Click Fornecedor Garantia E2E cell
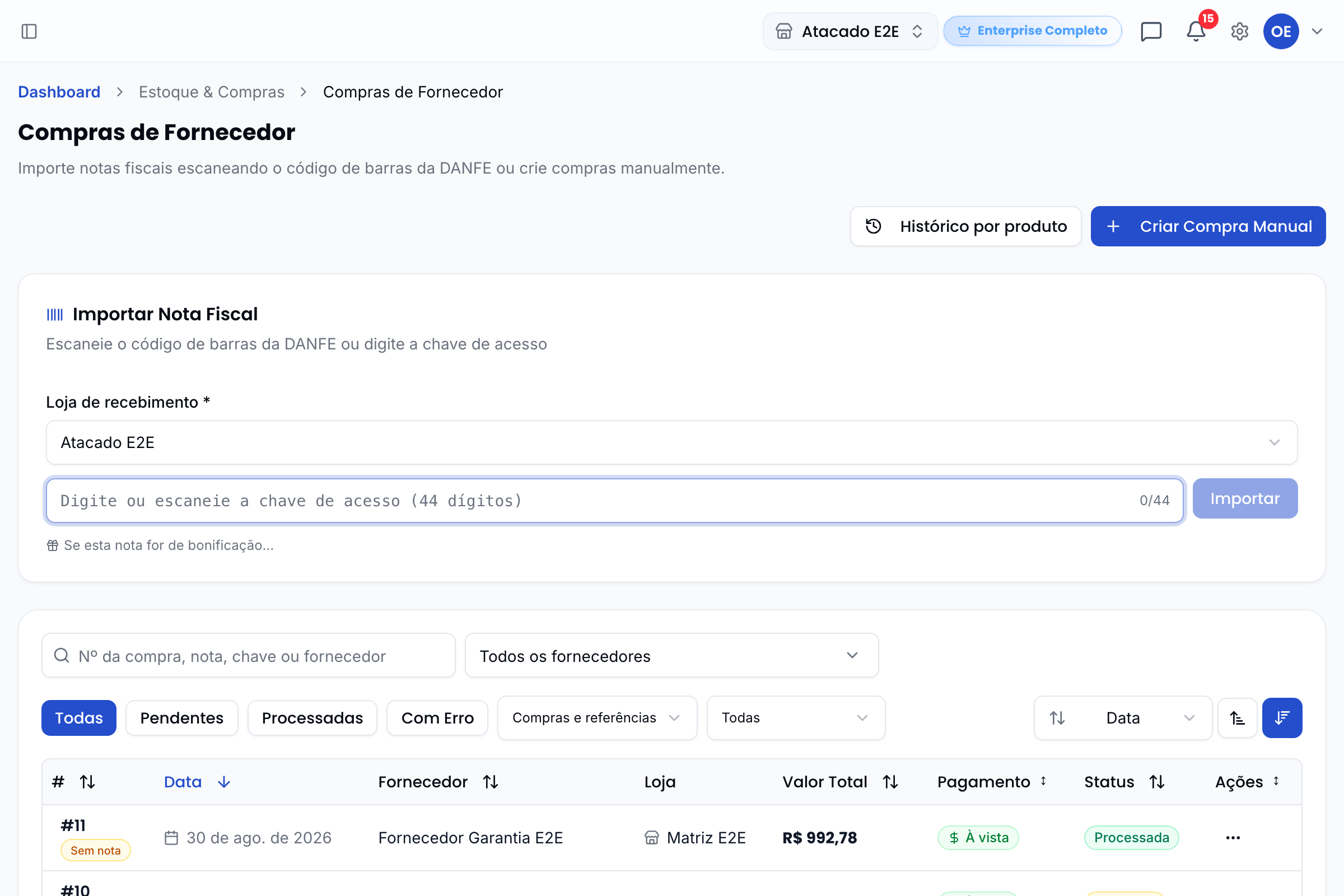 tap(470, 838)
